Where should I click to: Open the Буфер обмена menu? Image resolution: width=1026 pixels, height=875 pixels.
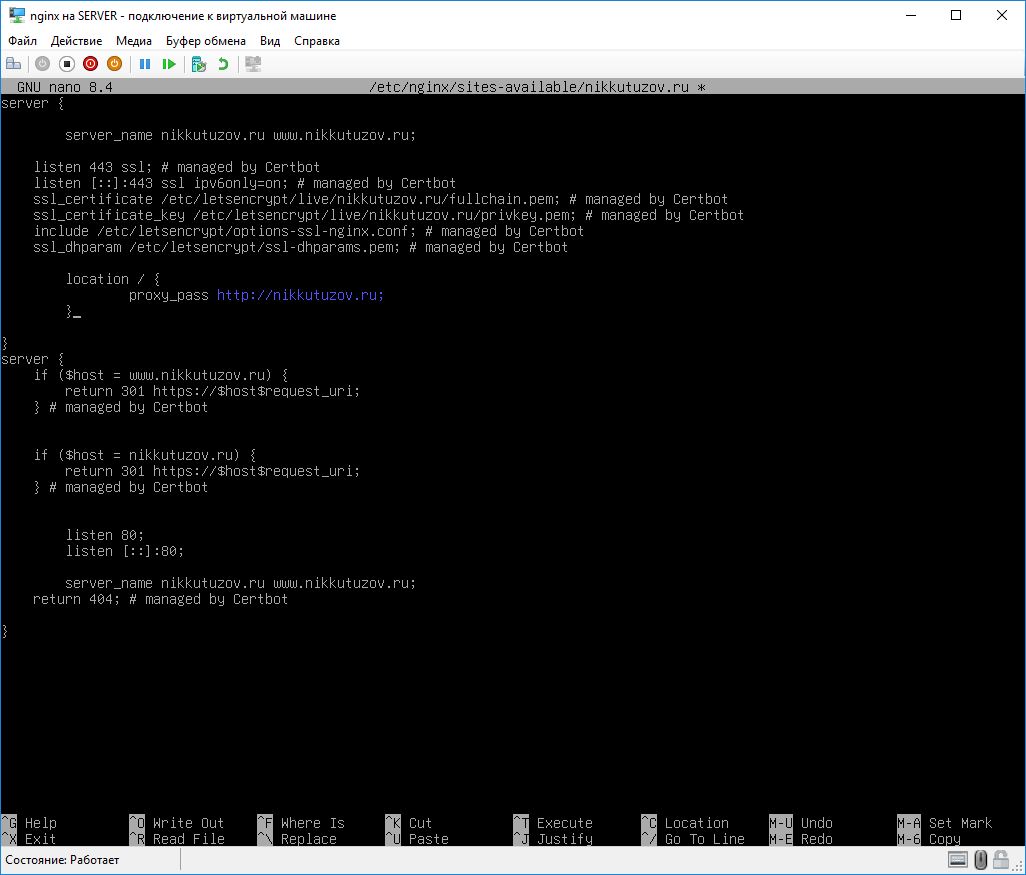click(206, 41)
